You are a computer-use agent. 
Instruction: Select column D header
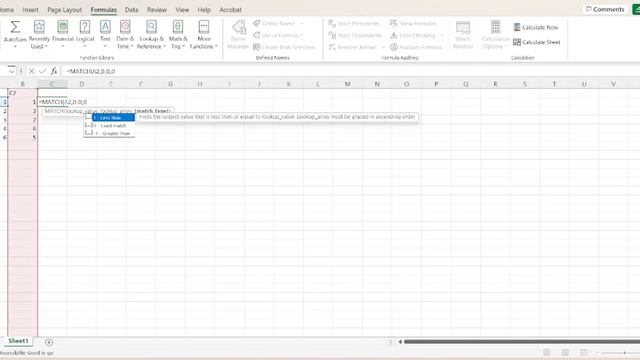pos(82,84)
